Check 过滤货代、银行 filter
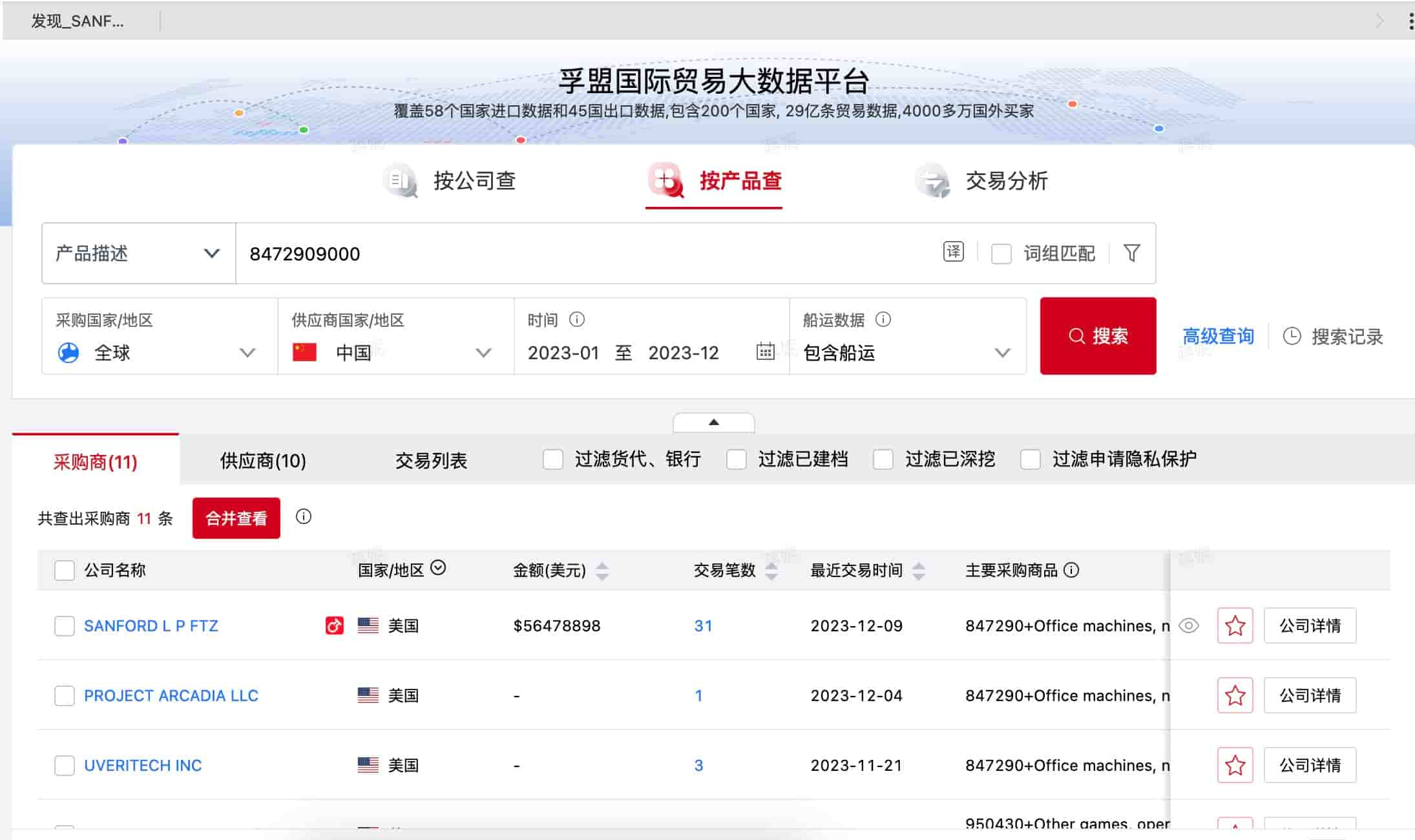The image size is (1415, 840). (x=553, y=459)
